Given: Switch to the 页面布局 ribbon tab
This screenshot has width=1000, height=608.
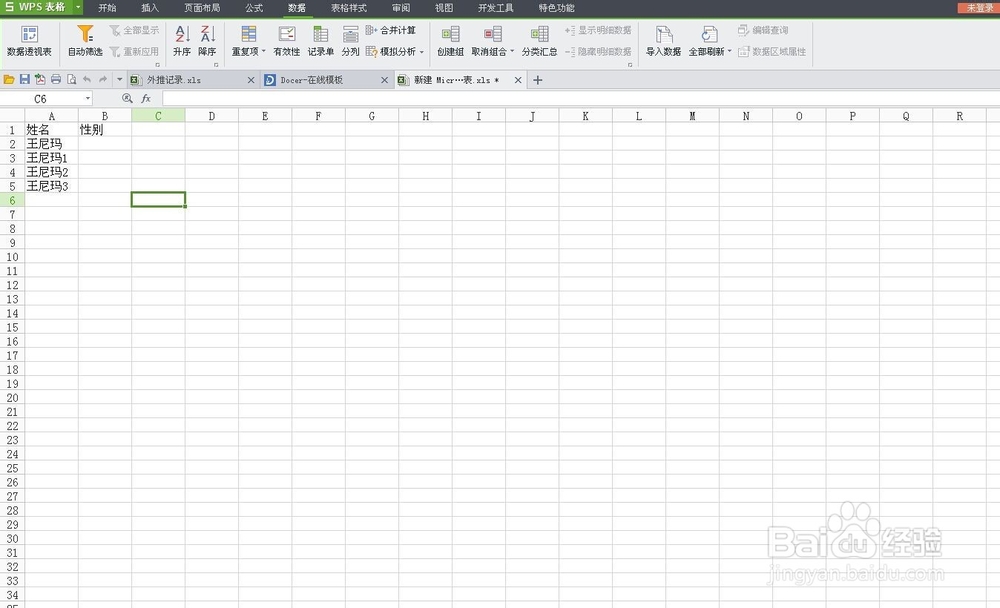Looking at the screenshot, I should [x=202, y=8].
